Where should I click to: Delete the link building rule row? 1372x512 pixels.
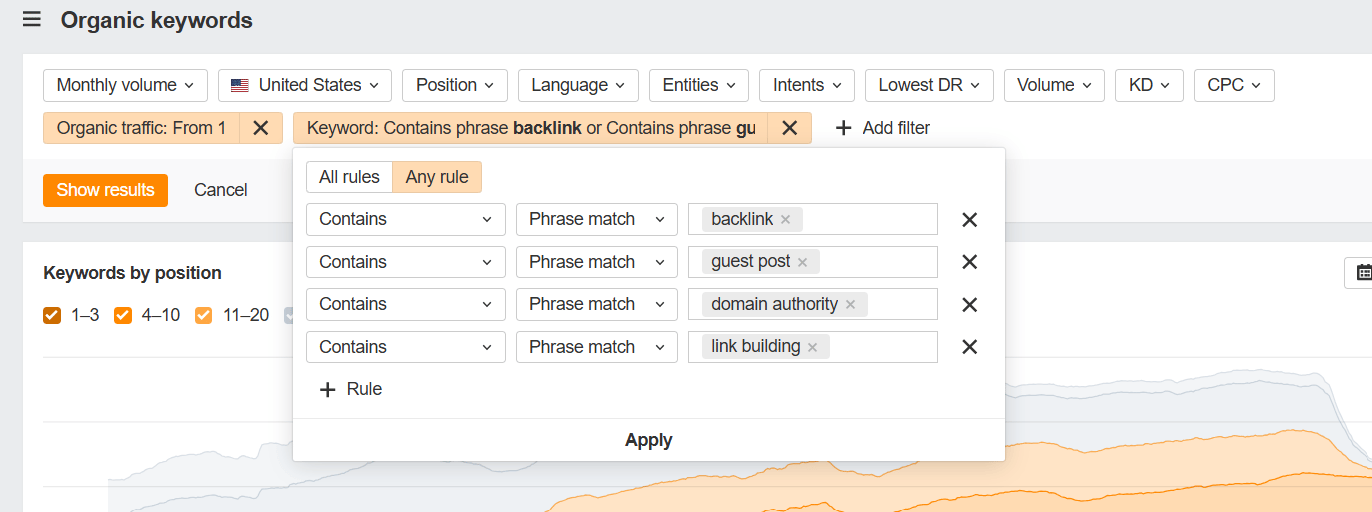(969, 347)
